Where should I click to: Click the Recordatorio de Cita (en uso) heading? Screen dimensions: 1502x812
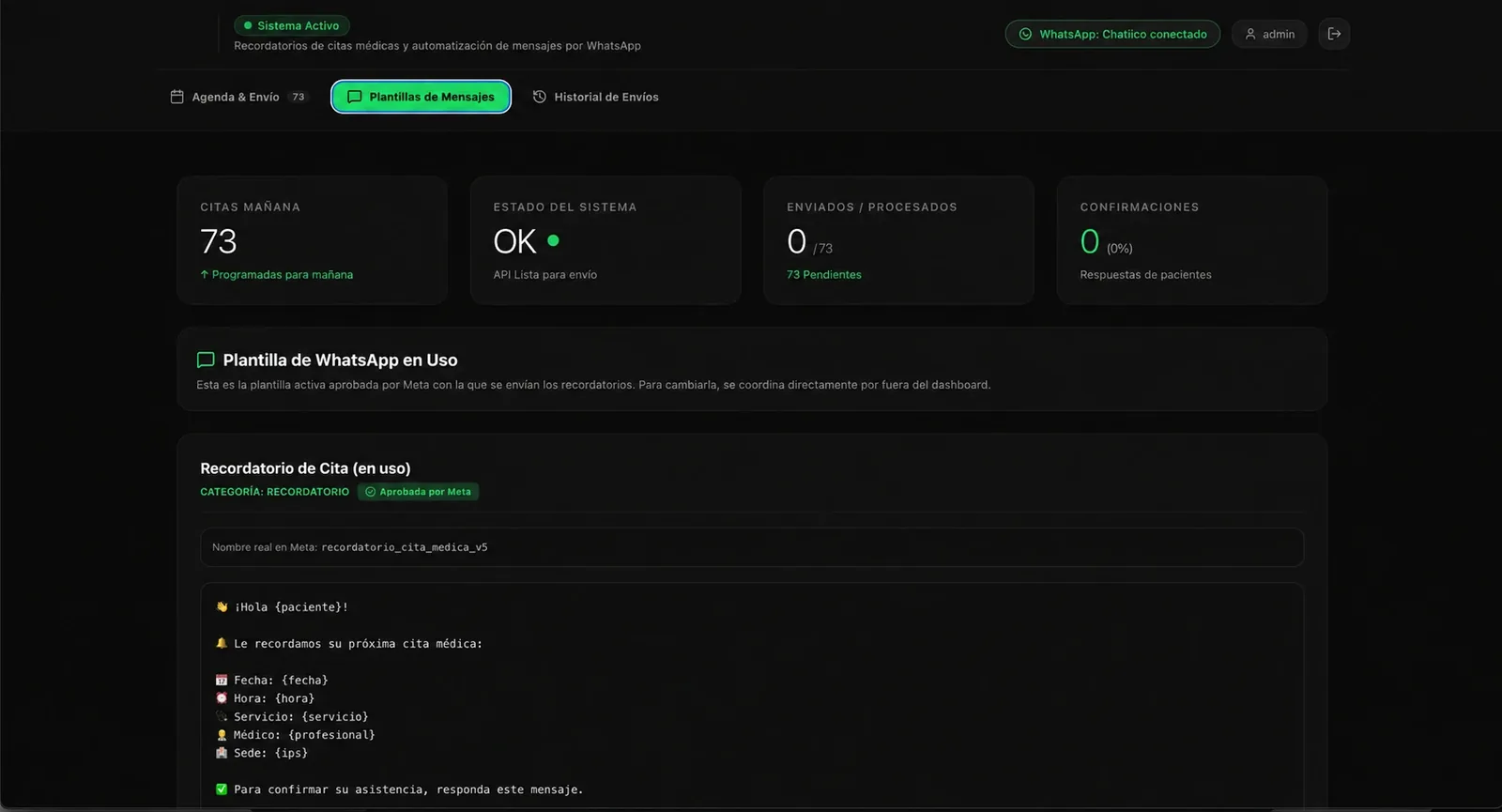click(305, 467)
